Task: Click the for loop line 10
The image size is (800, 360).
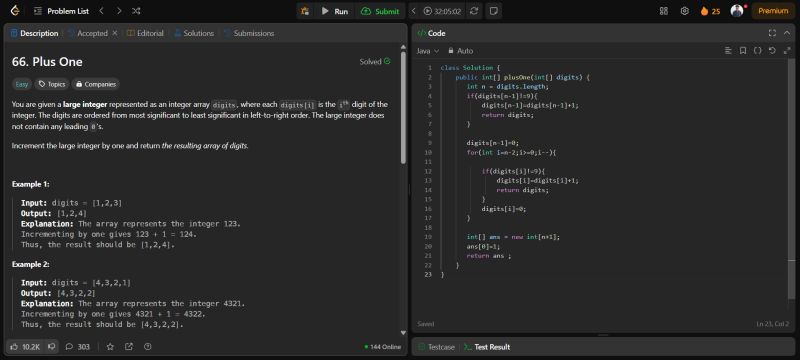Action: [x=512, y=152]
